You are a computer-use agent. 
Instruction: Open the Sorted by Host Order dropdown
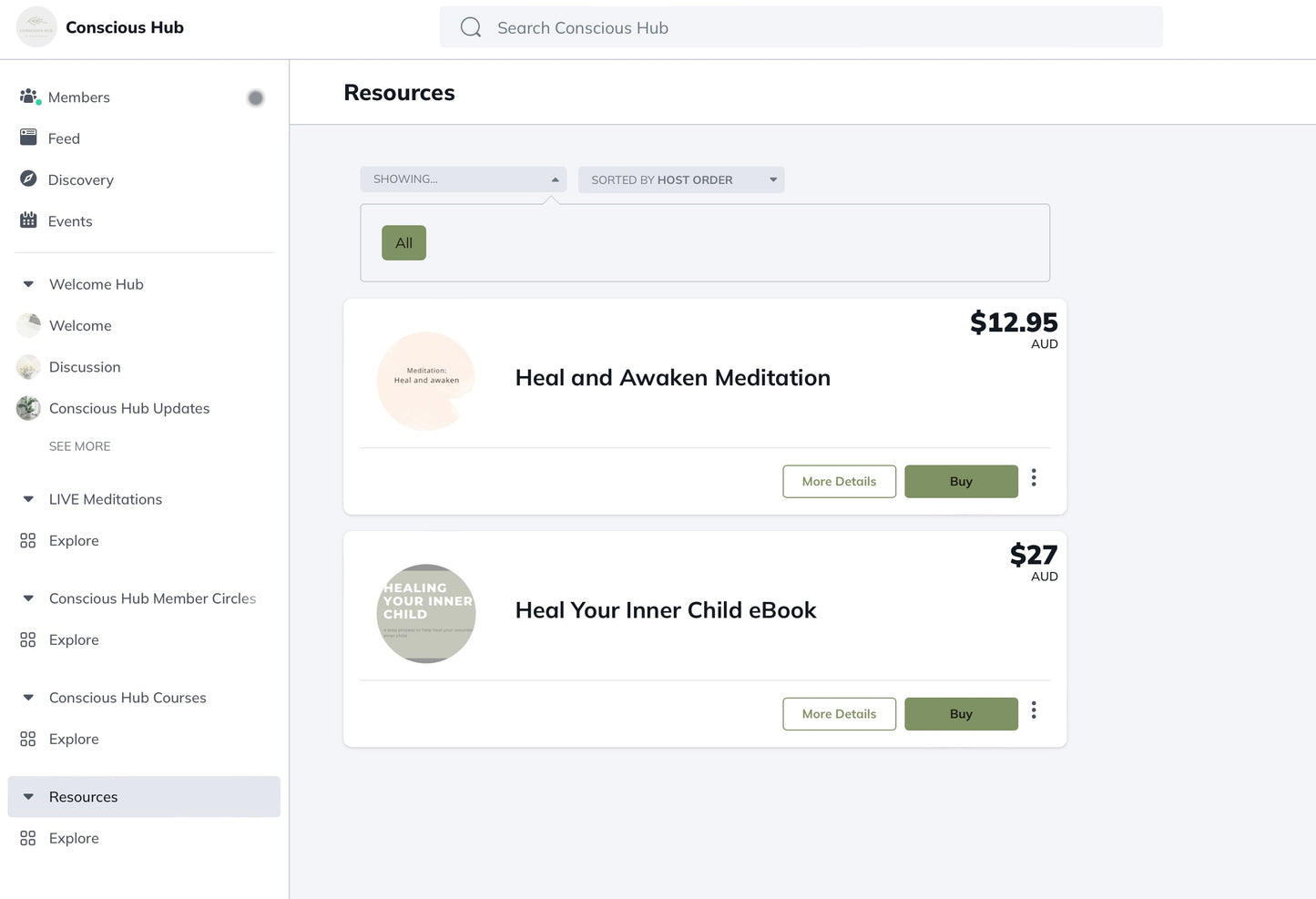pos(680,179)
